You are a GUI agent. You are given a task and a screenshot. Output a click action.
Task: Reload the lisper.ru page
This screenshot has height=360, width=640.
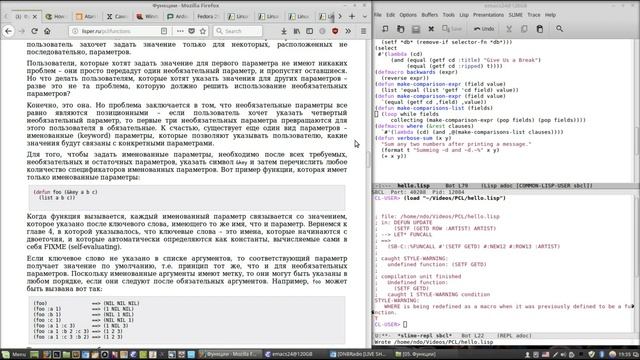pyautogui.click(x=34, y=31)
